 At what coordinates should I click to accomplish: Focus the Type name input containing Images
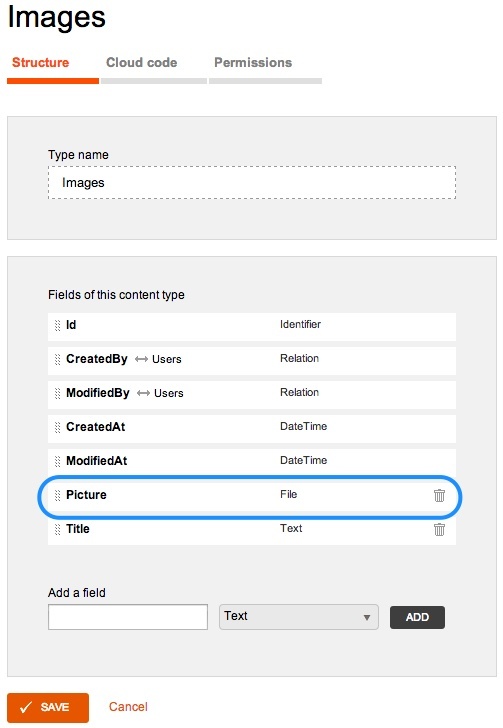click(x=252, y=182)
